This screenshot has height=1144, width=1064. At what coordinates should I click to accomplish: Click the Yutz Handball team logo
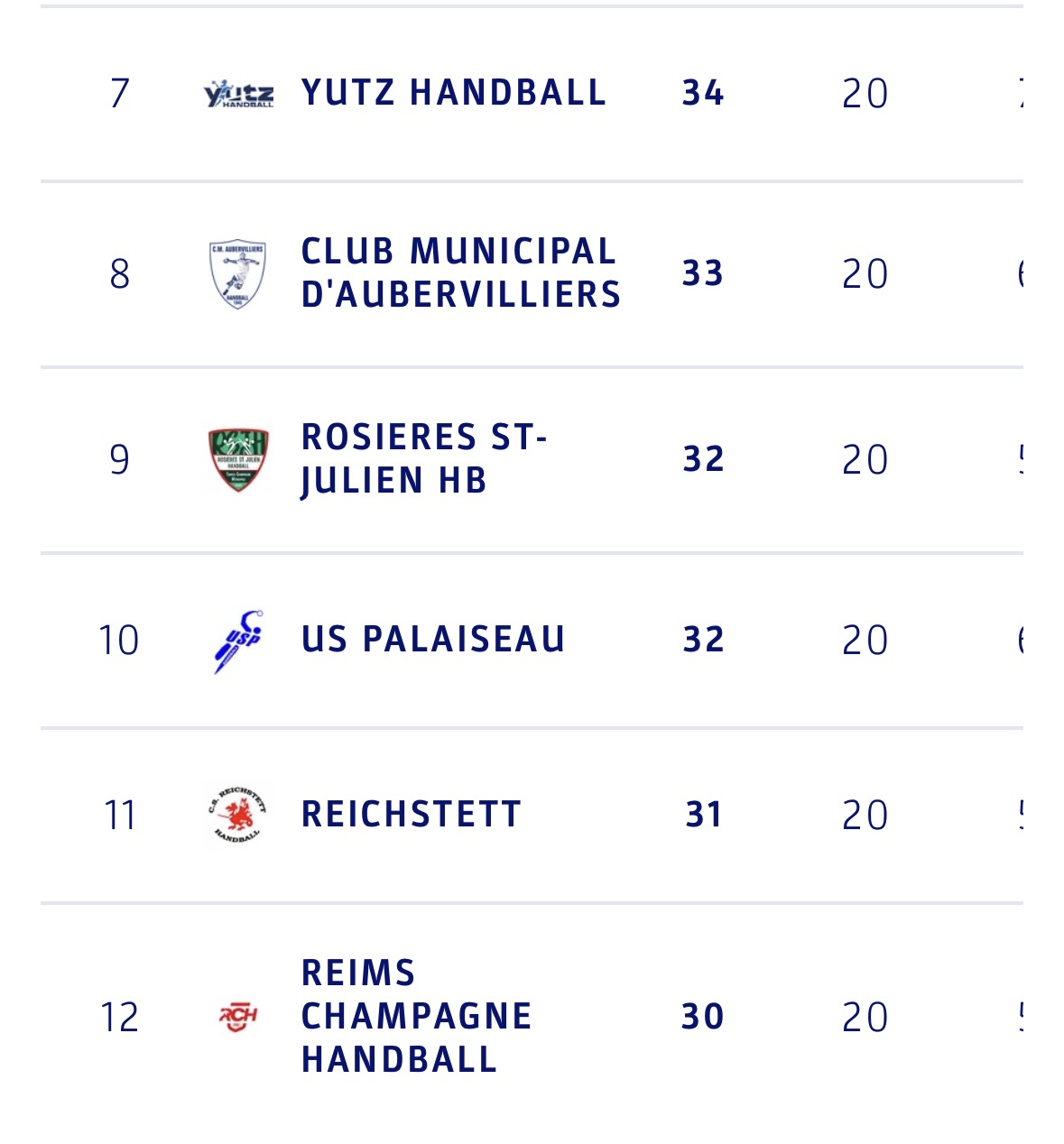[x=238, y=93]
